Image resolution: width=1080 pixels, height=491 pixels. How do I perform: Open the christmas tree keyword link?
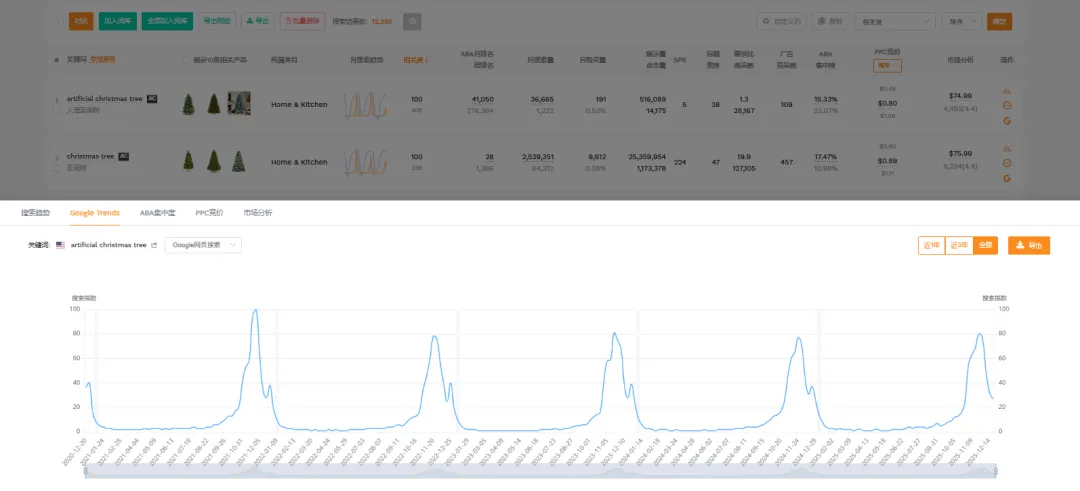click(90, 156)
